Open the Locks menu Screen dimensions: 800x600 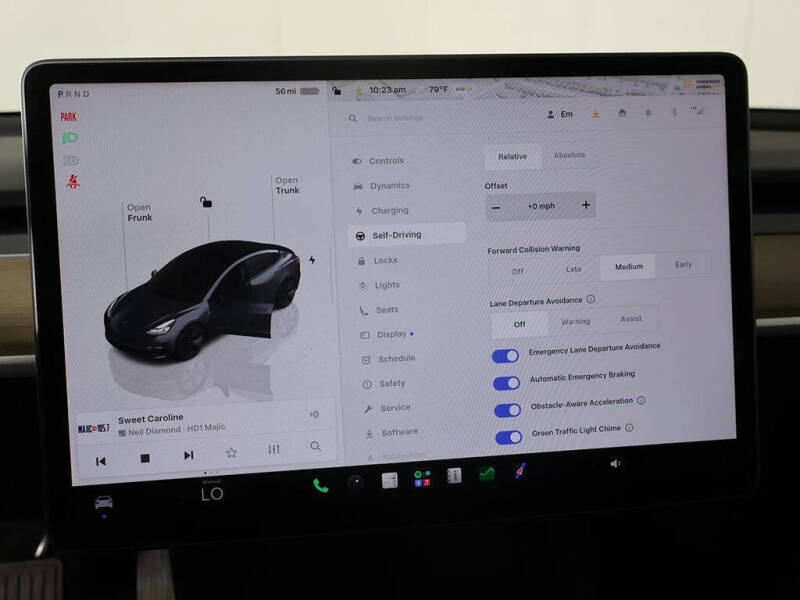coord(377,260)
